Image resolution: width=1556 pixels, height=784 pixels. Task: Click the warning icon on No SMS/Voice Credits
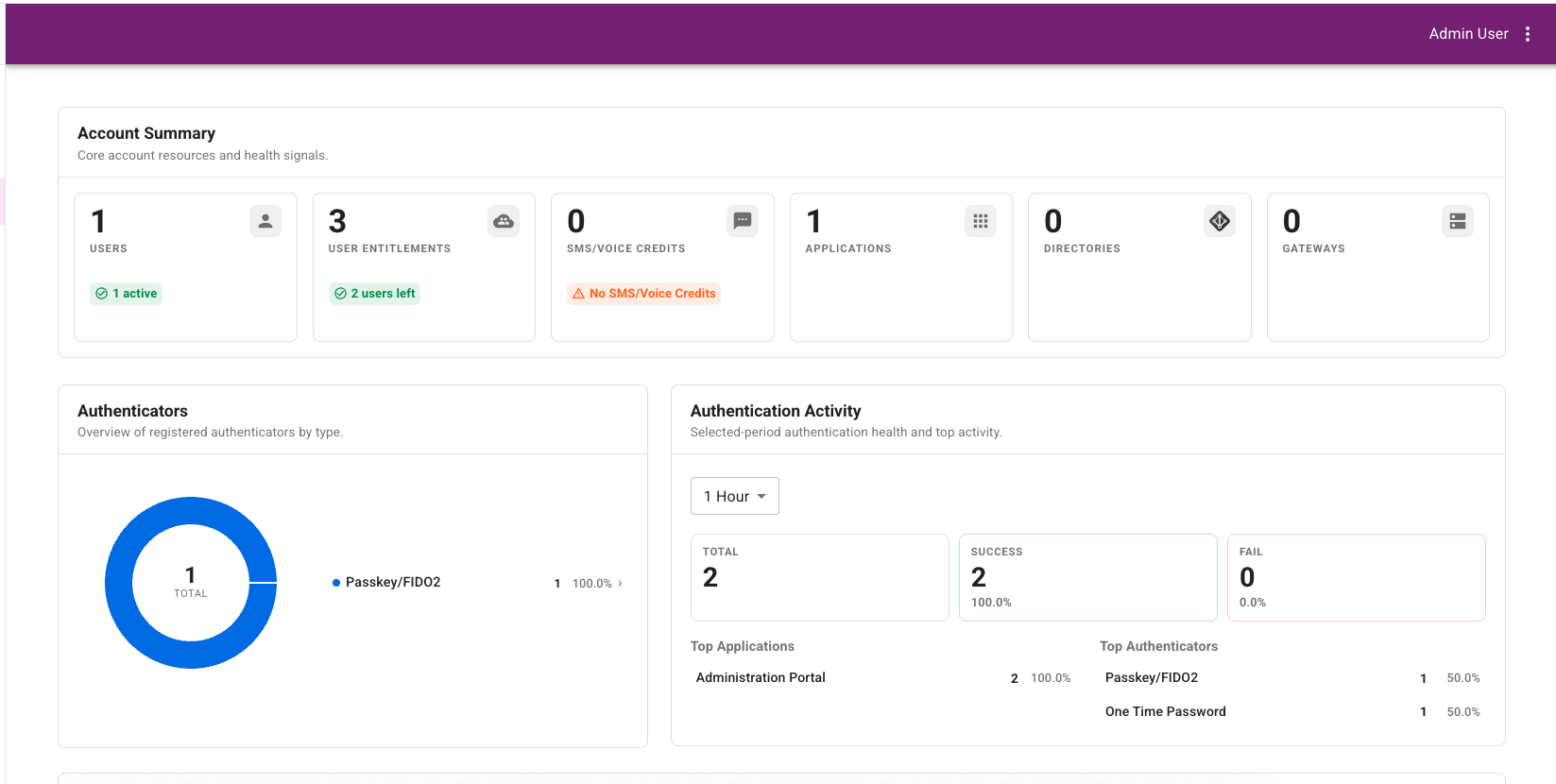tap(578, 294)
